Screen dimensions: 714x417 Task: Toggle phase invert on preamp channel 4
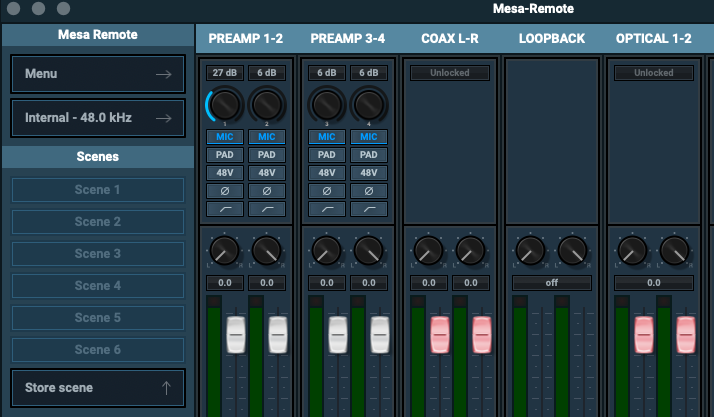pos(369,191)
